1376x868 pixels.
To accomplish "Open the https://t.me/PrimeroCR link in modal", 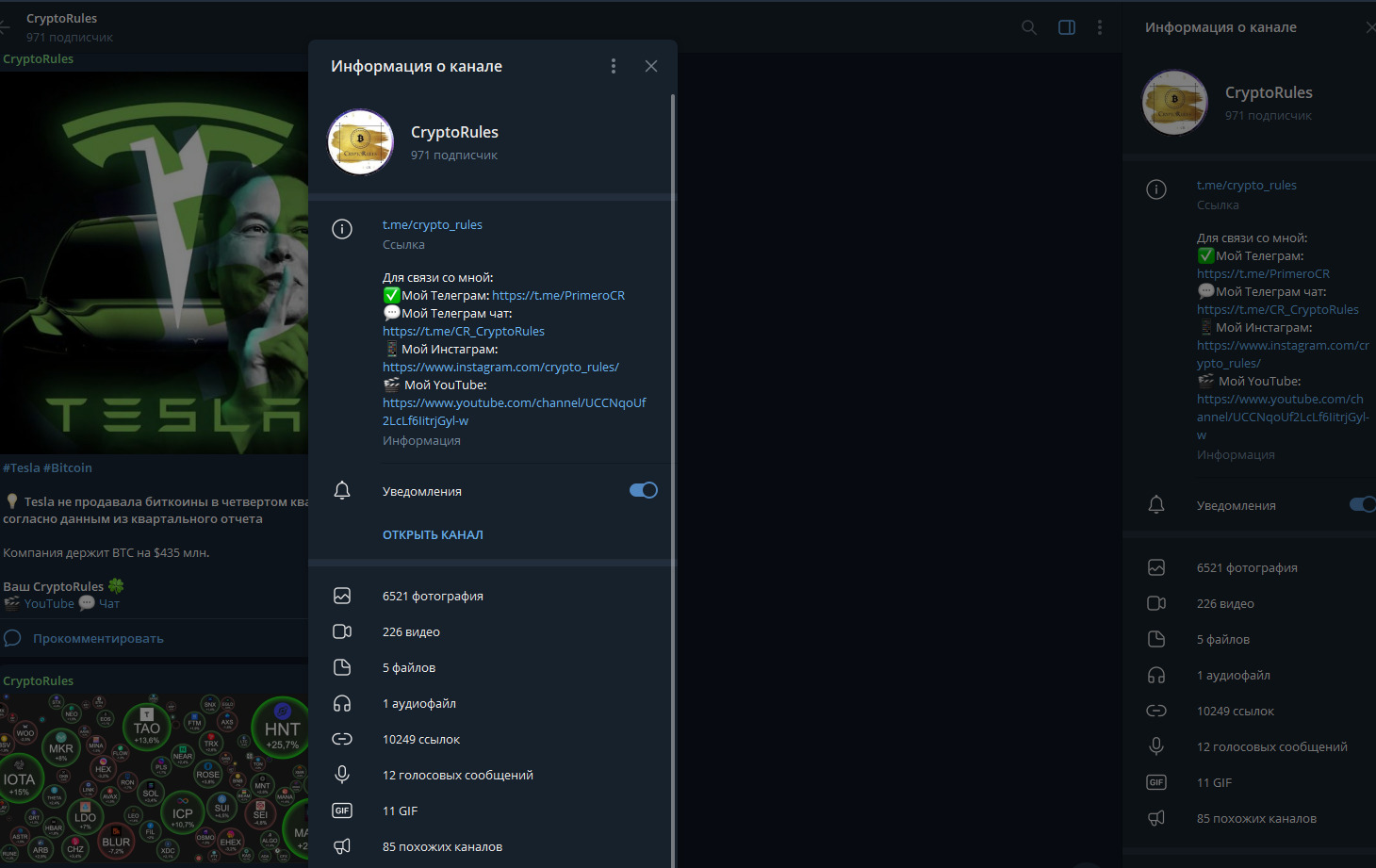I will pyautogui.click(x=558, y=295).
